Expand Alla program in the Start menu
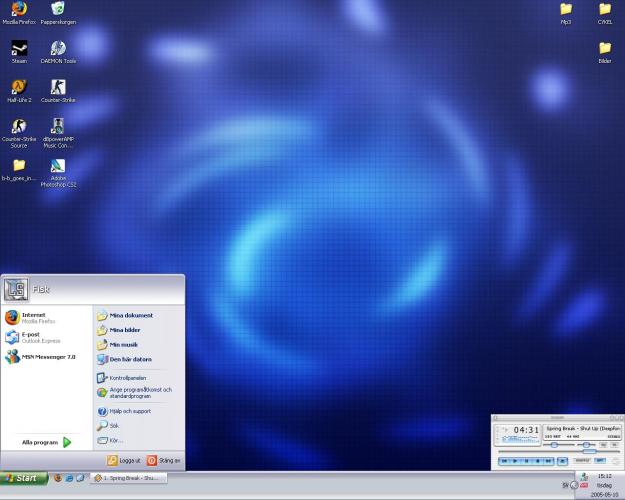This screenshot has width=625, height=500. pyautogui.click(x=47, y=441)
